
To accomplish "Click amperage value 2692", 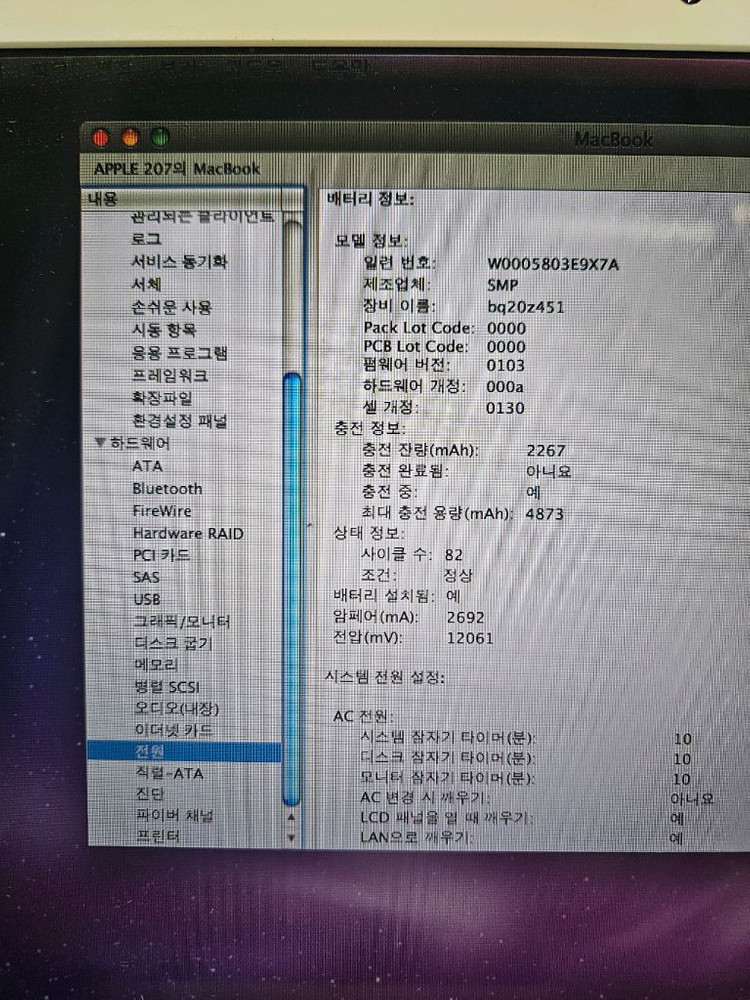I will (x=466, y=617).
